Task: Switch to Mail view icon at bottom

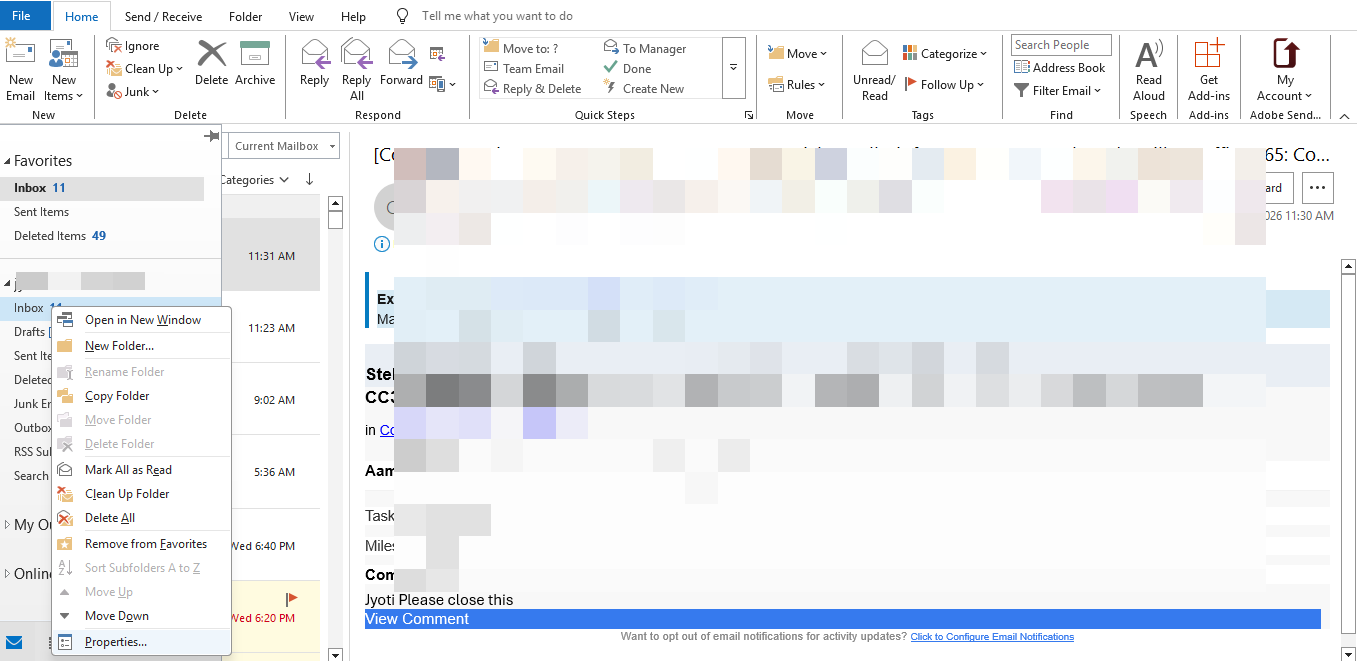Action: [x=14, y=642]
